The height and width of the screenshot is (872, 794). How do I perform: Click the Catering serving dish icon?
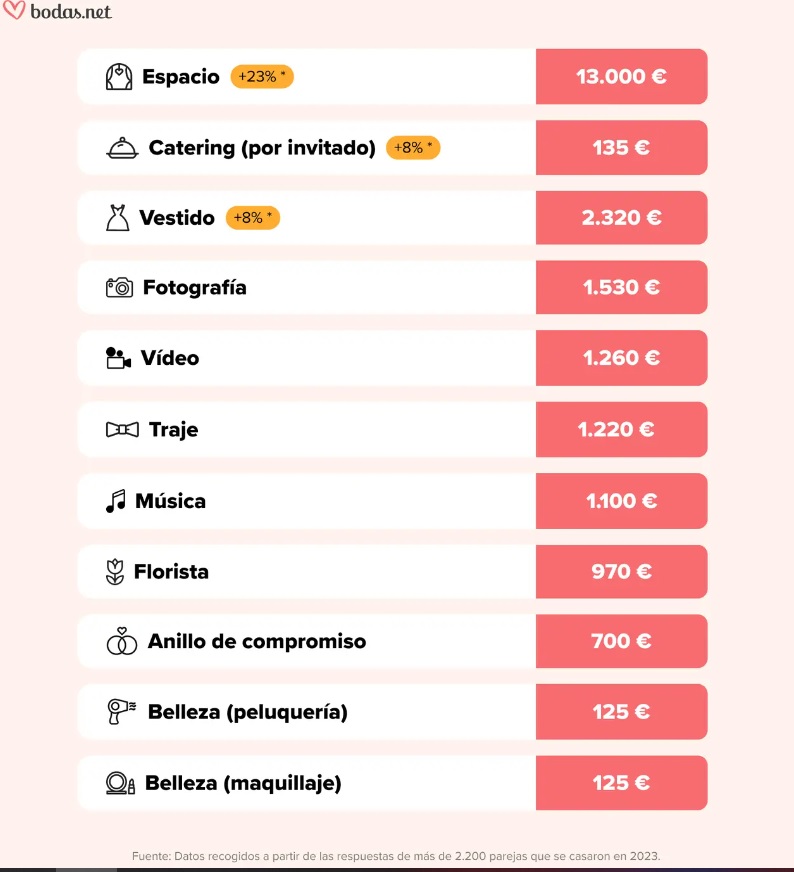pyautogui.click(x=122, y=148)
